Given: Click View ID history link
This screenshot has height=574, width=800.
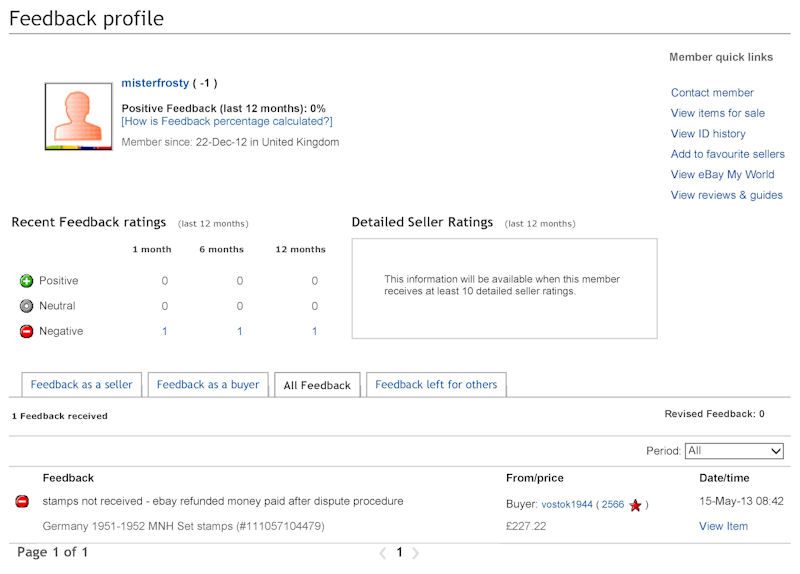Looking at the screenshot, I should click(x=708, y=134).
